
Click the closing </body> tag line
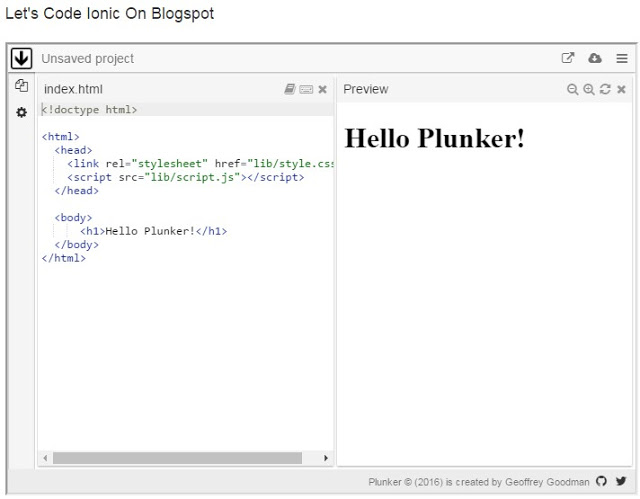point(77,244)
